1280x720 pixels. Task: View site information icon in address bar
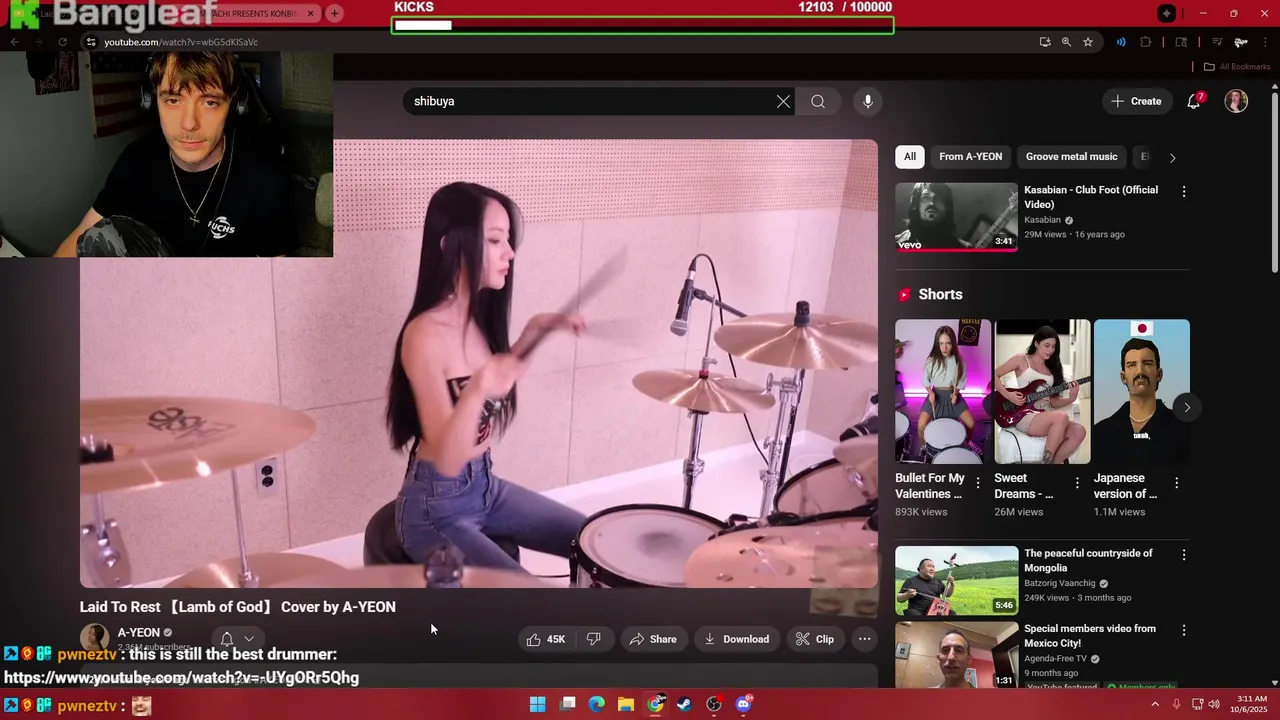point(91,42)
